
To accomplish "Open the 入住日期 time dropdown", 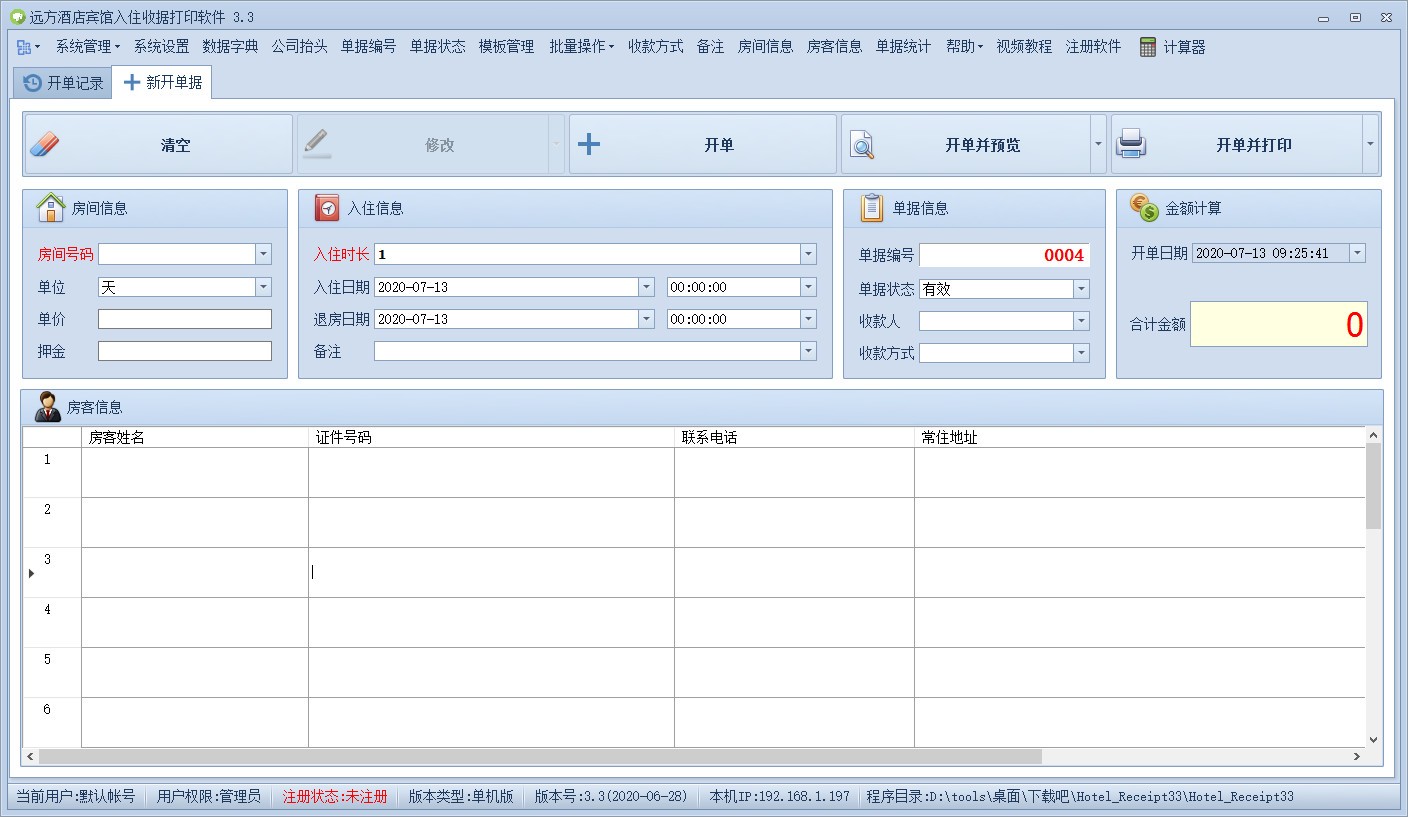I will [x=808, y=287].
